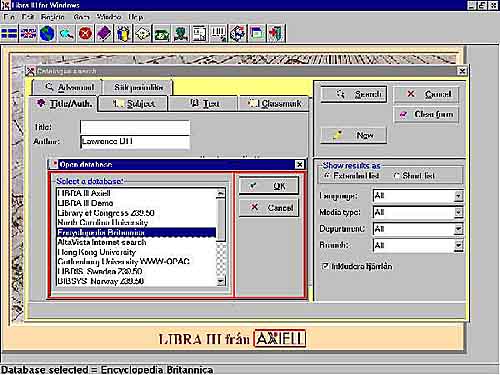Confirm database with OK button
The height and width of the screenshot is (375, 500).
269,186
